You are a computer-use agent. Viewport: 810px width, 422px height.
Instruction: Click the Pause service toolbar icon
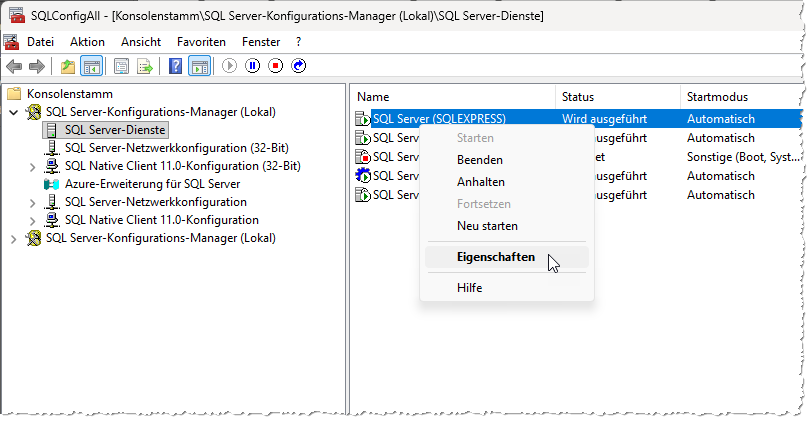pyautogui.click(x=253, y=66)
